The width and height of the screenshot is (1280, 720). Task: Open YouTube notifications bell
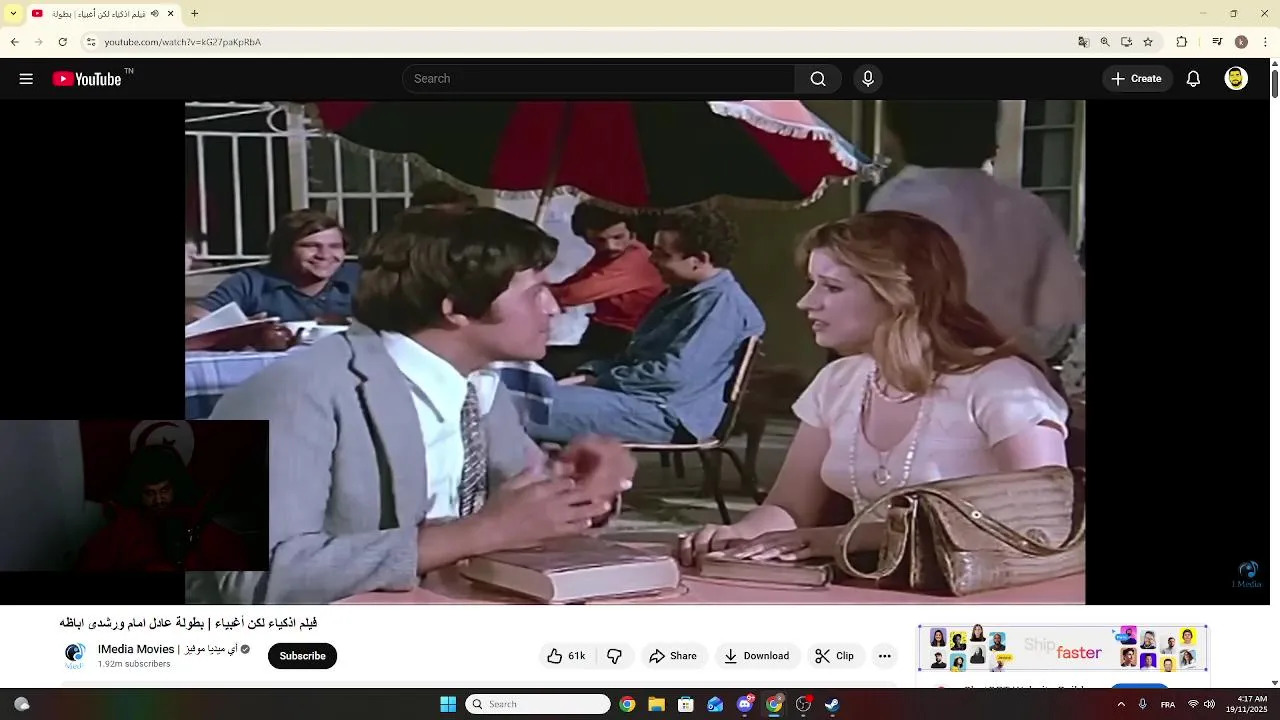click(1193, 79)
